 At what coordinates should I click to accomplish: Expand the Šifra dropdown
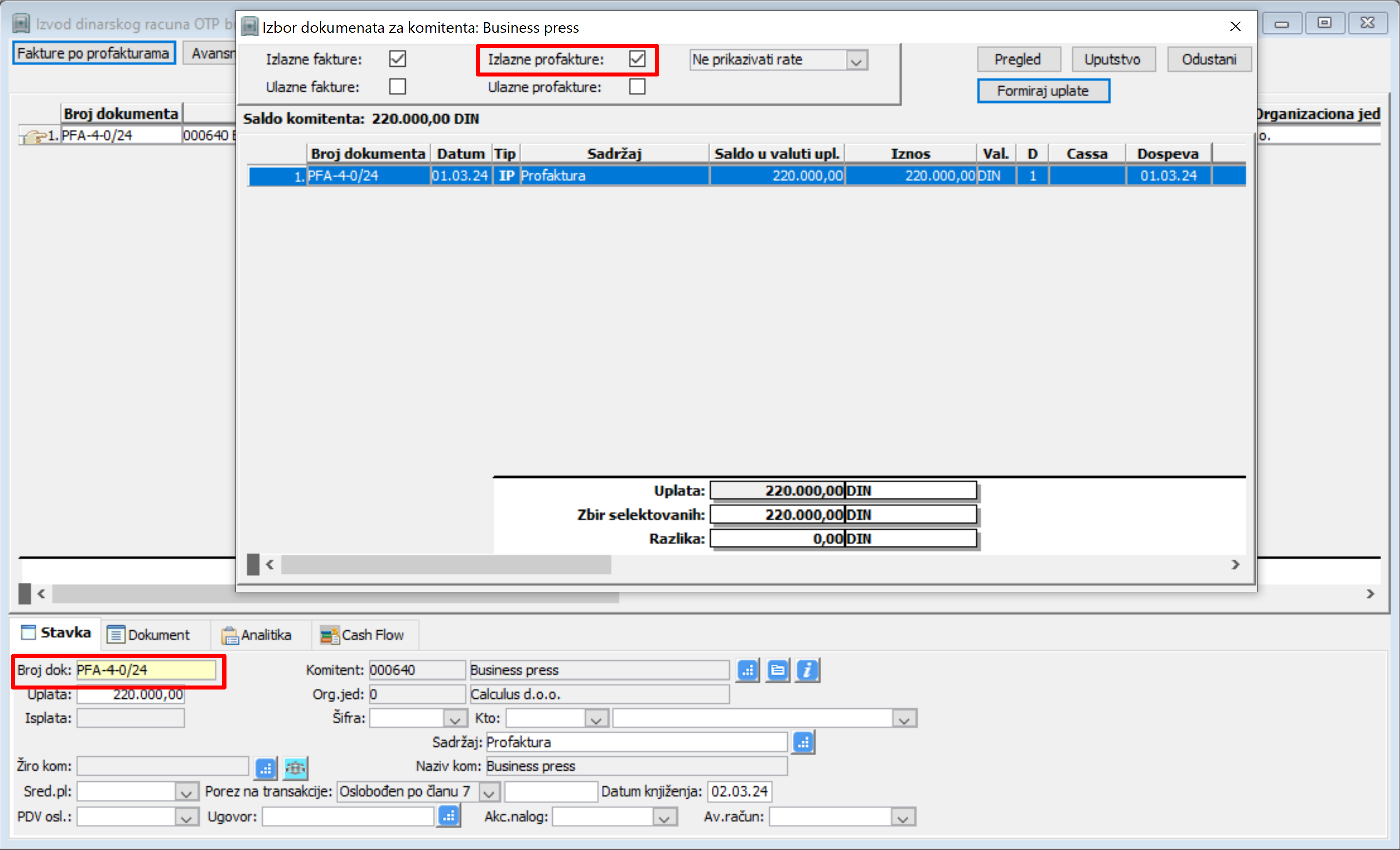click(454, 719)
